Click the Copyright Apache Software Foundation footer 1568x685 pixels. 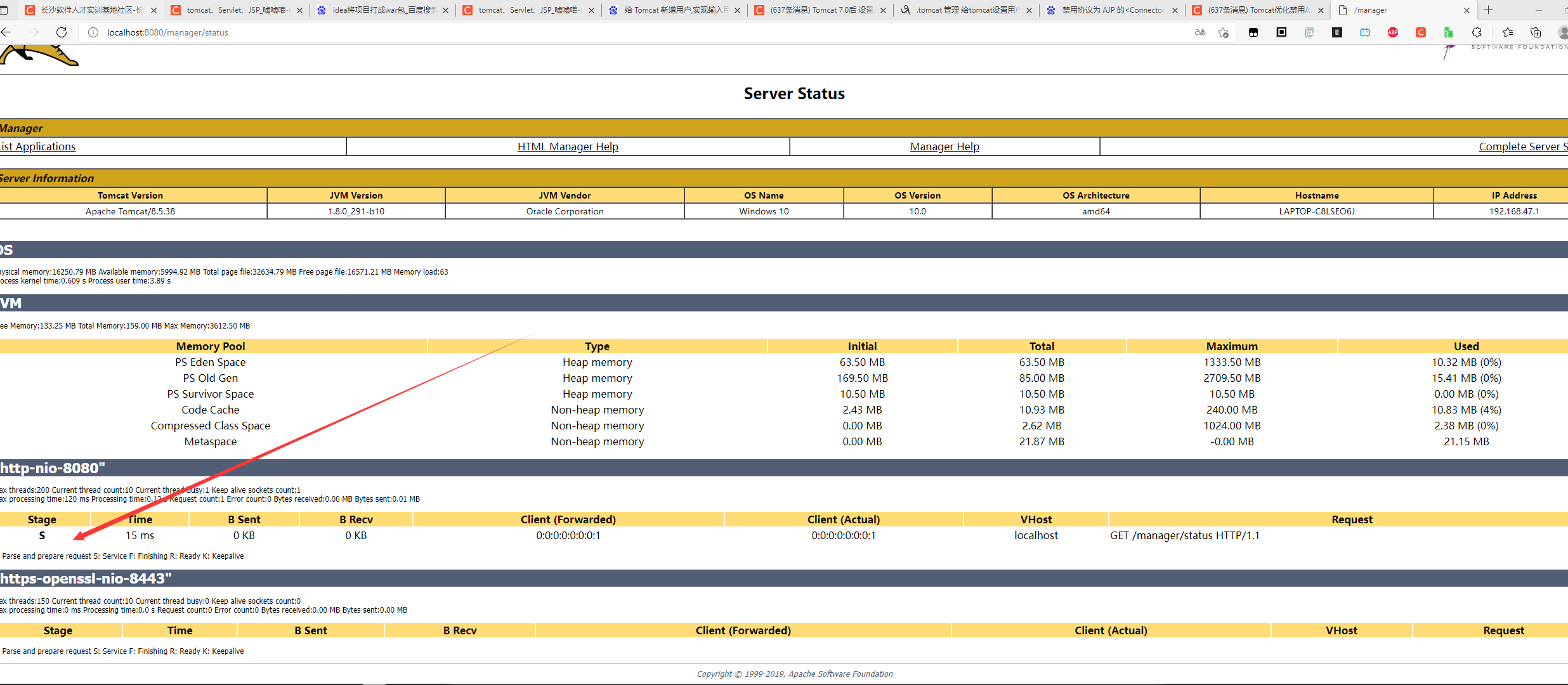795,674
